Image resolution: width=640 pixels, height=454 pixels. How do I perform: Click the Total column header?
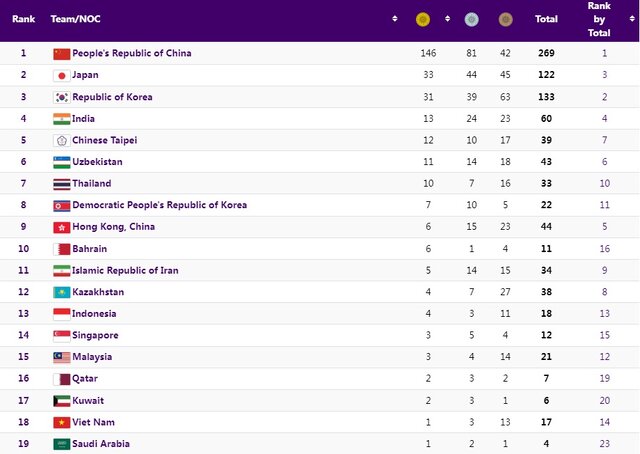(x=546, y=19)
